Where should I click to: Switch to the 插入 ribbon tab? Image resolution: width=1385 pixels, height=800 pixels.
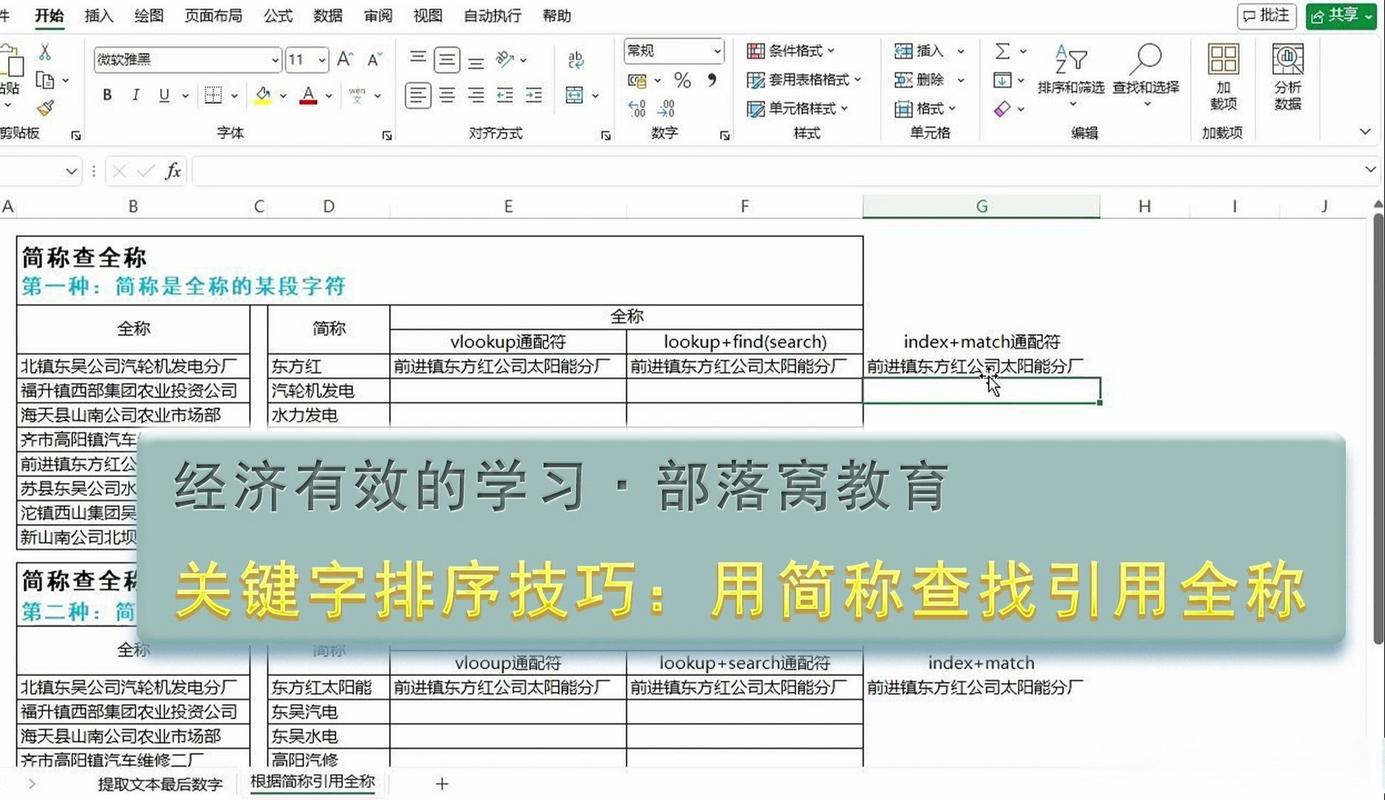pyautogui.click(x=99, y=16)
